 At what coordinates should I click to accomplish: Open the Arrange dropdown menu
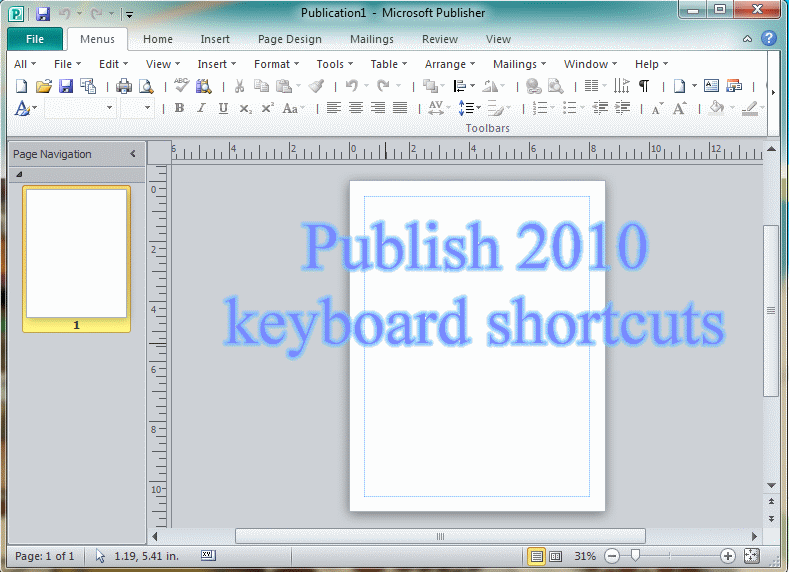(449, 64)
